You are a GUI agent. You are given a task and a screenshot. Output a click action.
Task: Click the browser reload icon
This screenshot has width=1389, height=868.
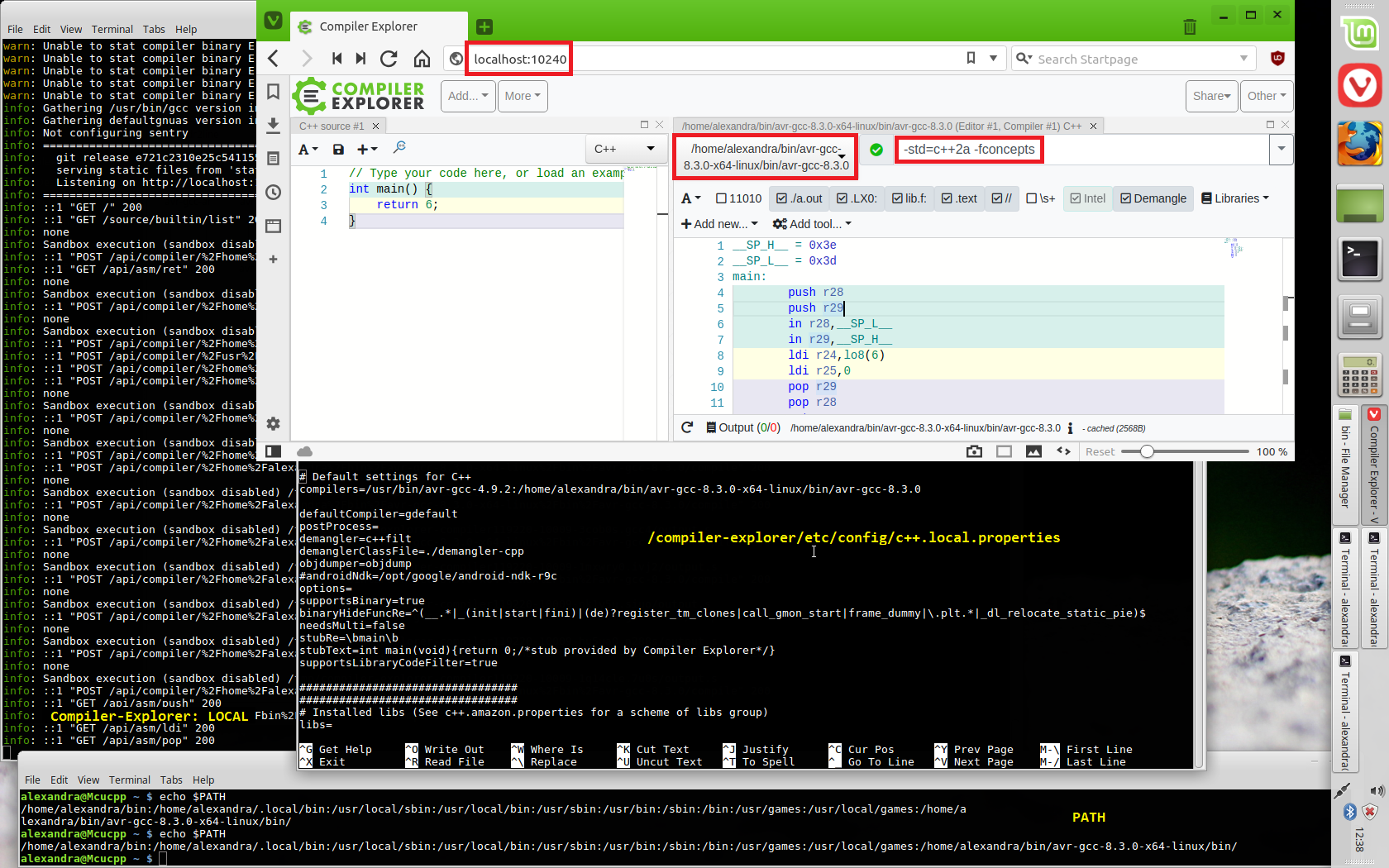pos(389,59)
